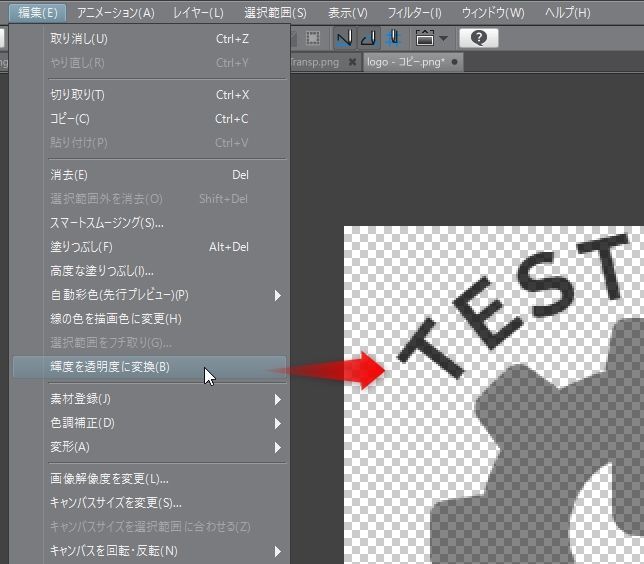Click the disabled やり直し(R) entry

(150, 63)
